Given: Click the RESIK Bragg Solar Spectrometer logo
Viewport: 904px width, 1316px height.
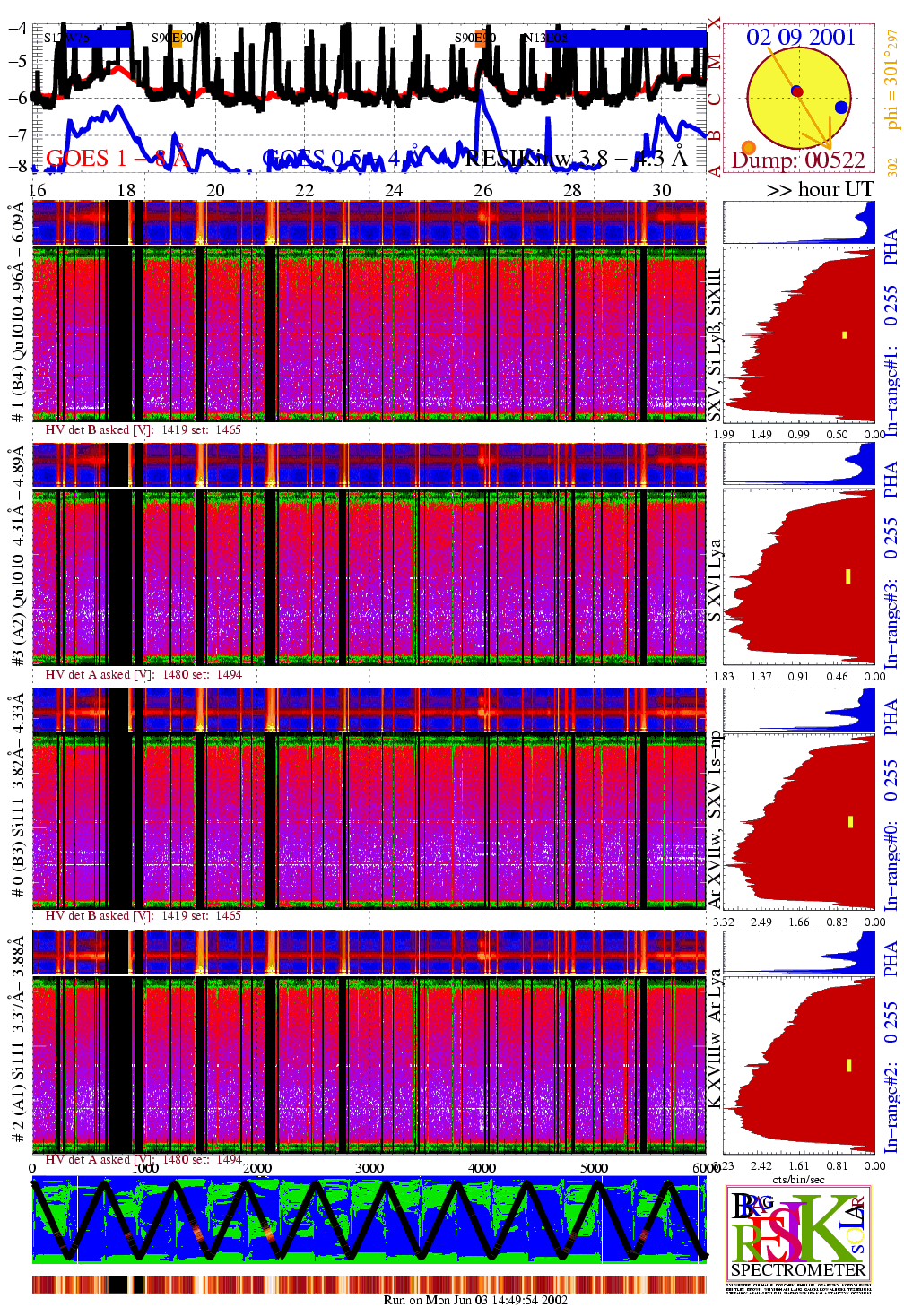Looking at the screenshot, I should click(x=798, y=1233).
